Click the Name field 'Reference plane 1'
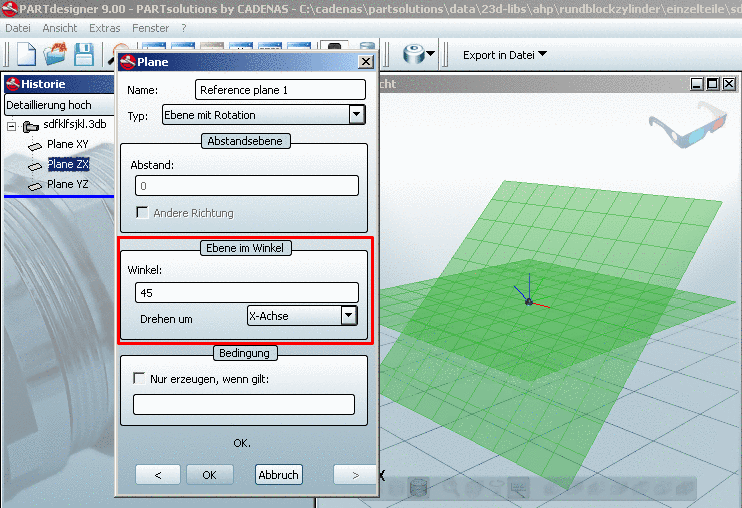 280,89
